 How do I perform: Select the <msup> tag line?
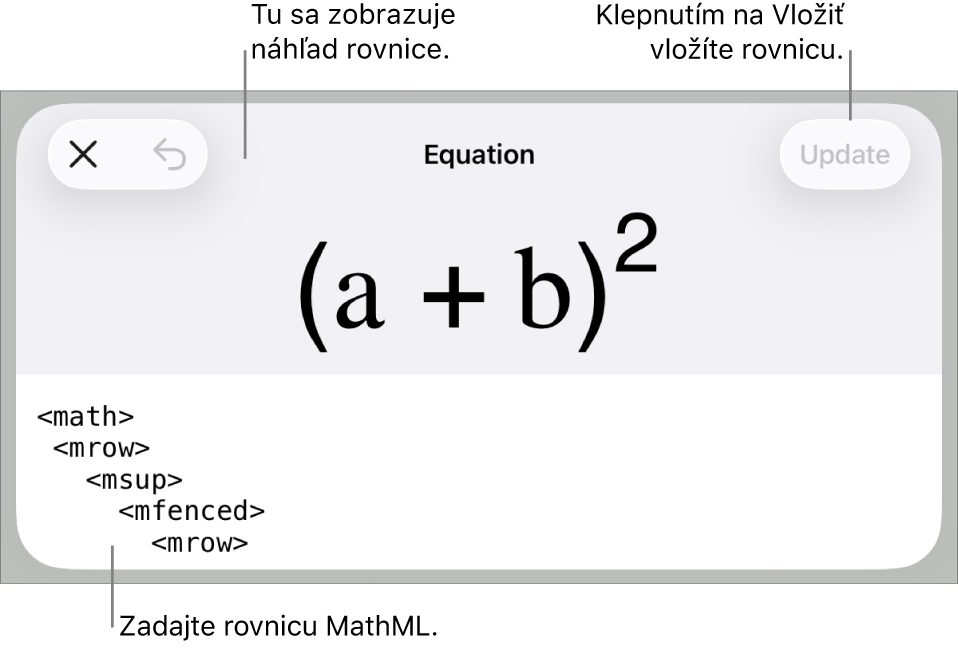[134, 480]
